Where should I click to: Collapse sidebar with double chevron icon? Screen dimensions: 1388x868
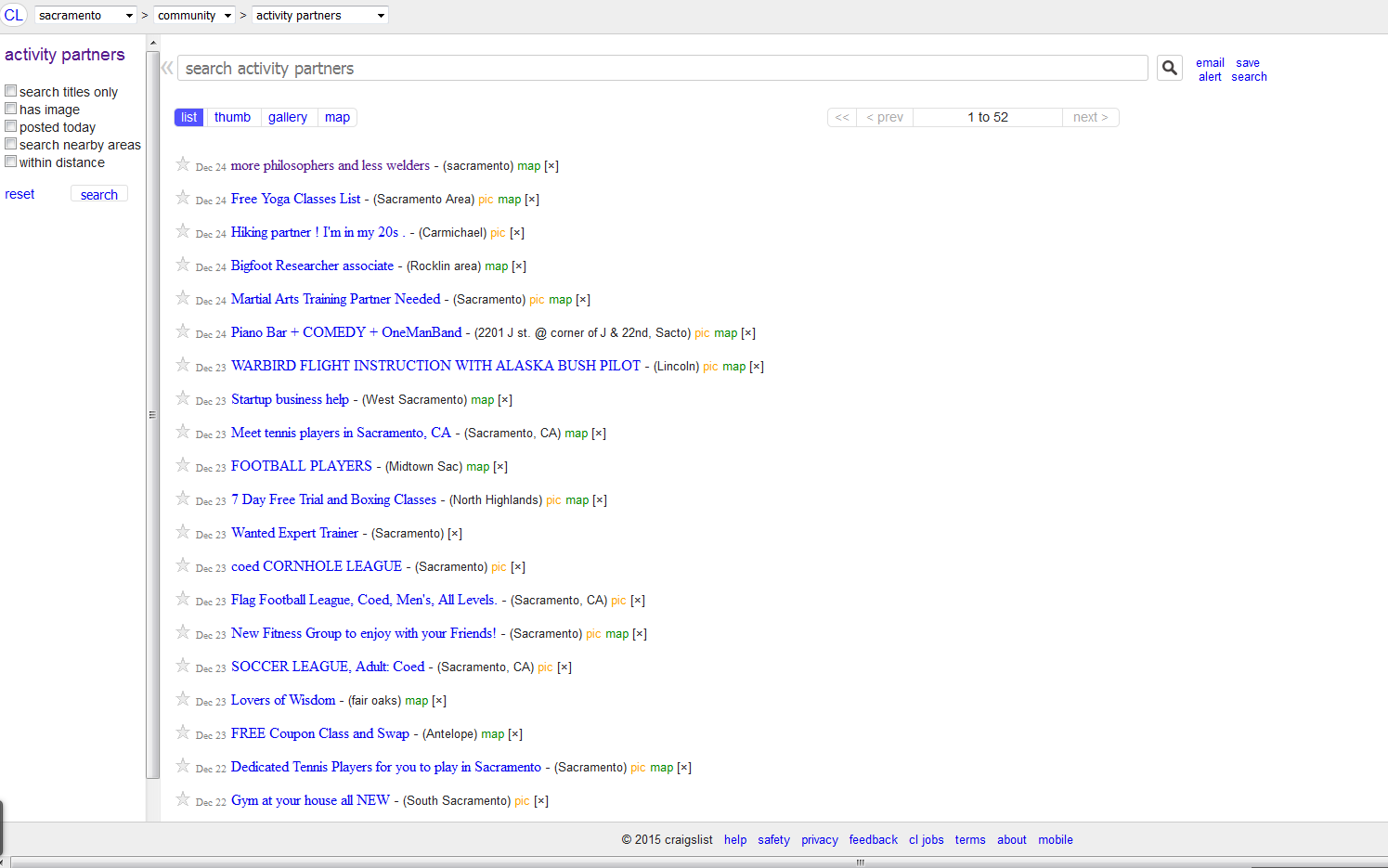(x=167, y=68)
